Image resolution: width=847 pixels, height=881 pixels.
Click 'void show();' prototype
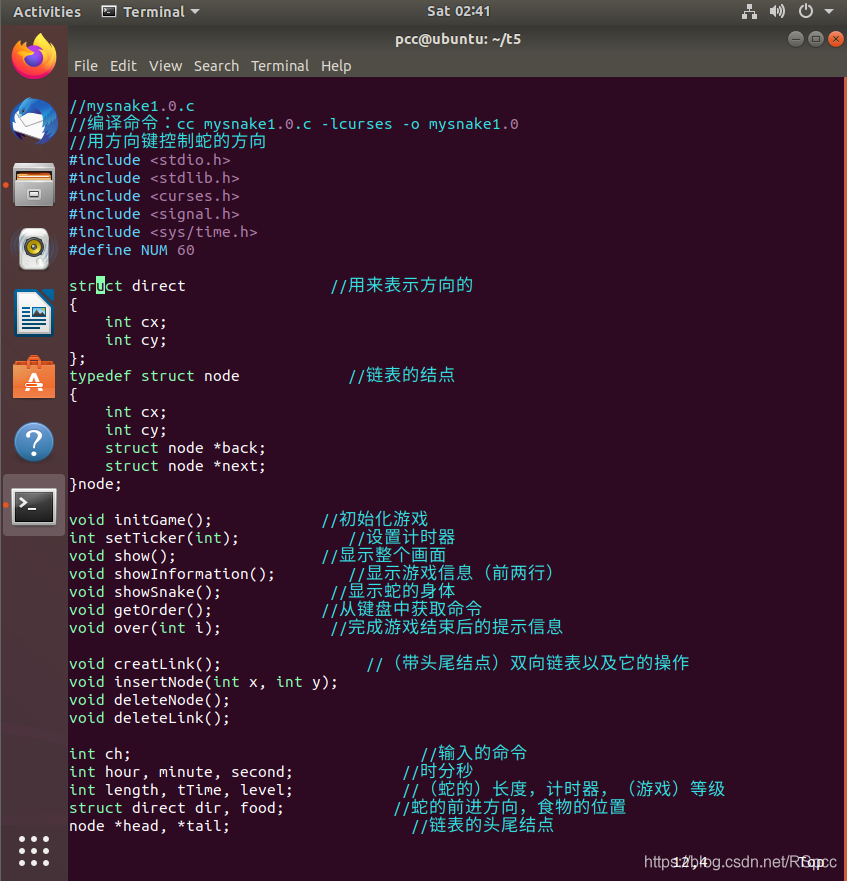[x=123, y=556]
